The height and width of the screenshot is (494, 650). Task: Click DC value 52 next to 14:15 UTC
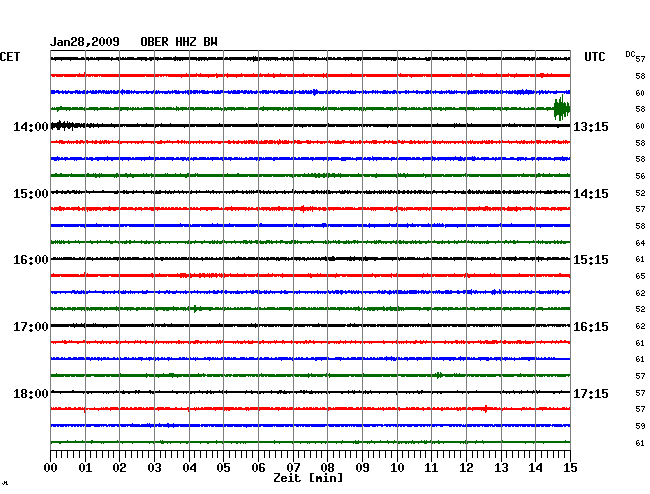click(x=640, y=193)
